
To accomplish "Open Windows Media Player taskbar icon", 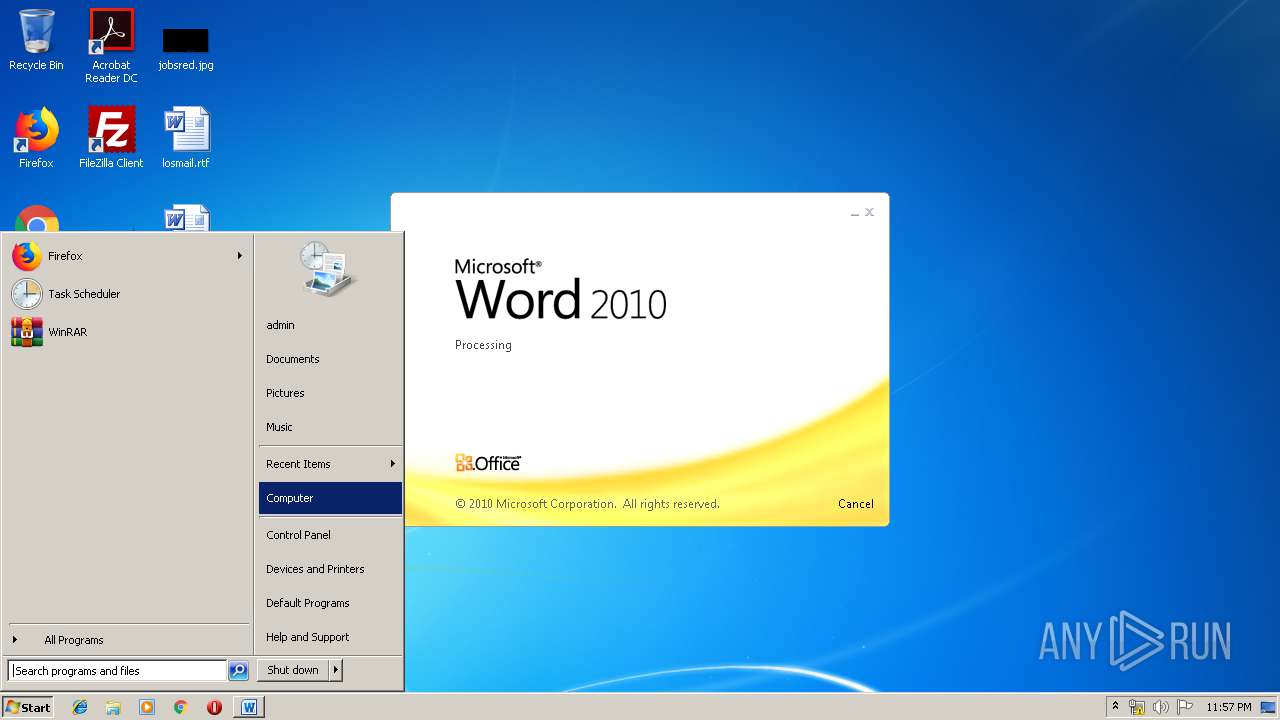I will (x=147, y=707).
